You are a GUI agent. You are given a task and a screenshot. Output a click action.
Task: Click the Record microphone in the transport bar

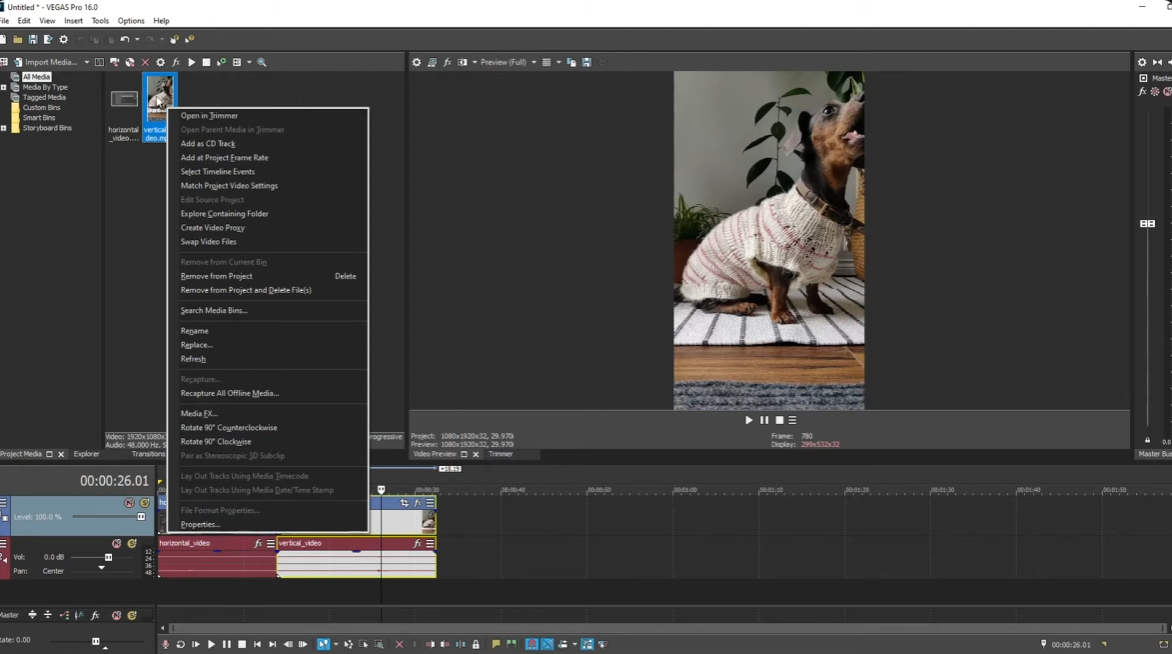pos(165,644)
